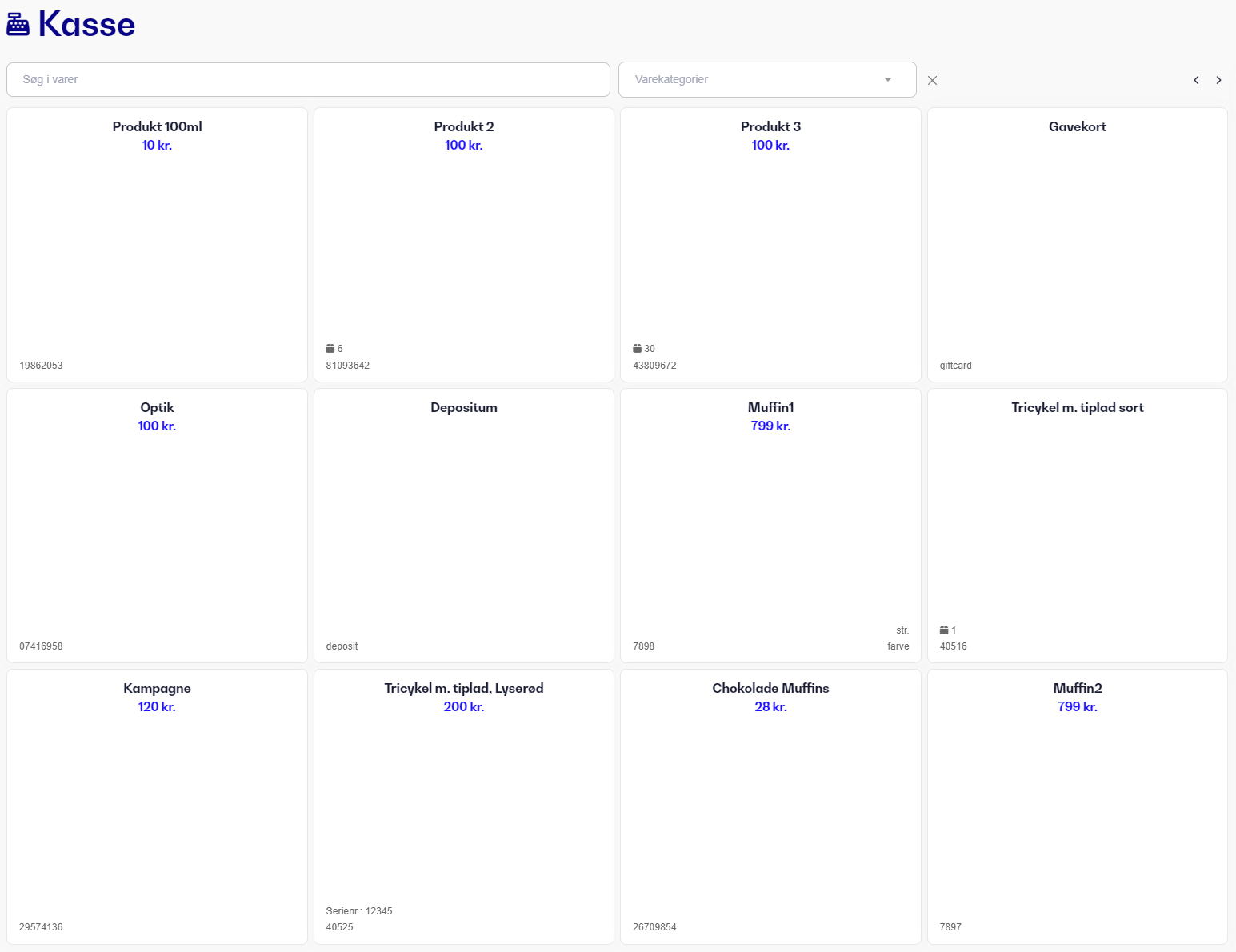The width and height of the screenshot is (1236, 952).
Task: Click code 7897 on Muffin2
Action: point(950,927)
